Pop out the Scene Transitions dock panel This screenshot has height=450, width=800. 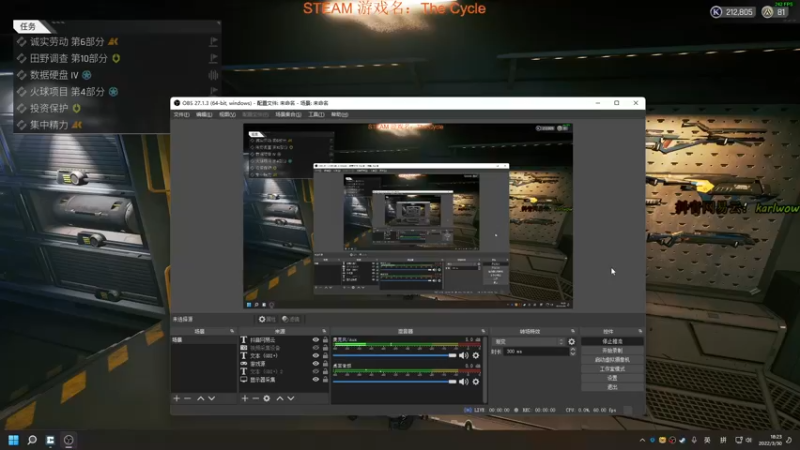[x=572, y=332]
